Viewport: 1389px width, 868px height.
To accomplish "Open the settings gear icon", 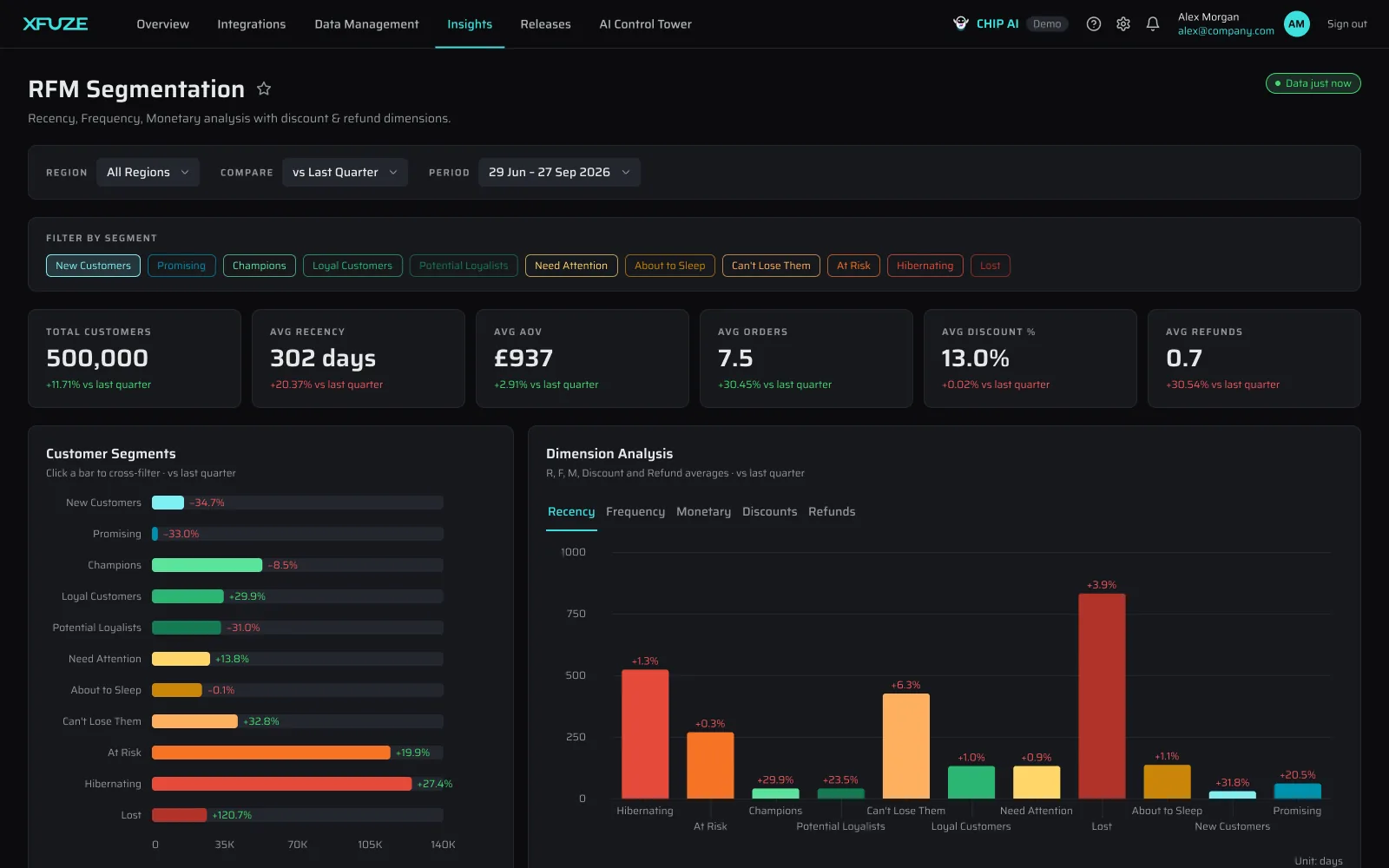I will [x=1123, y=24].
